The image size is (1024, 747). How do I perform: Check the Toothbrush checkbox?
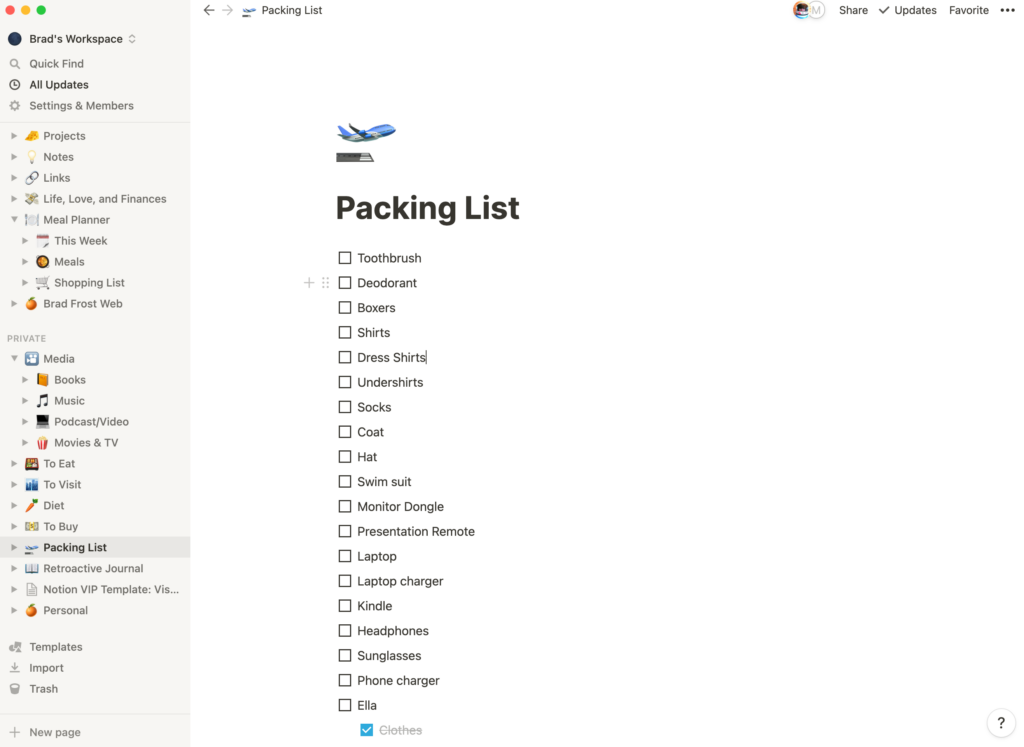345,258
